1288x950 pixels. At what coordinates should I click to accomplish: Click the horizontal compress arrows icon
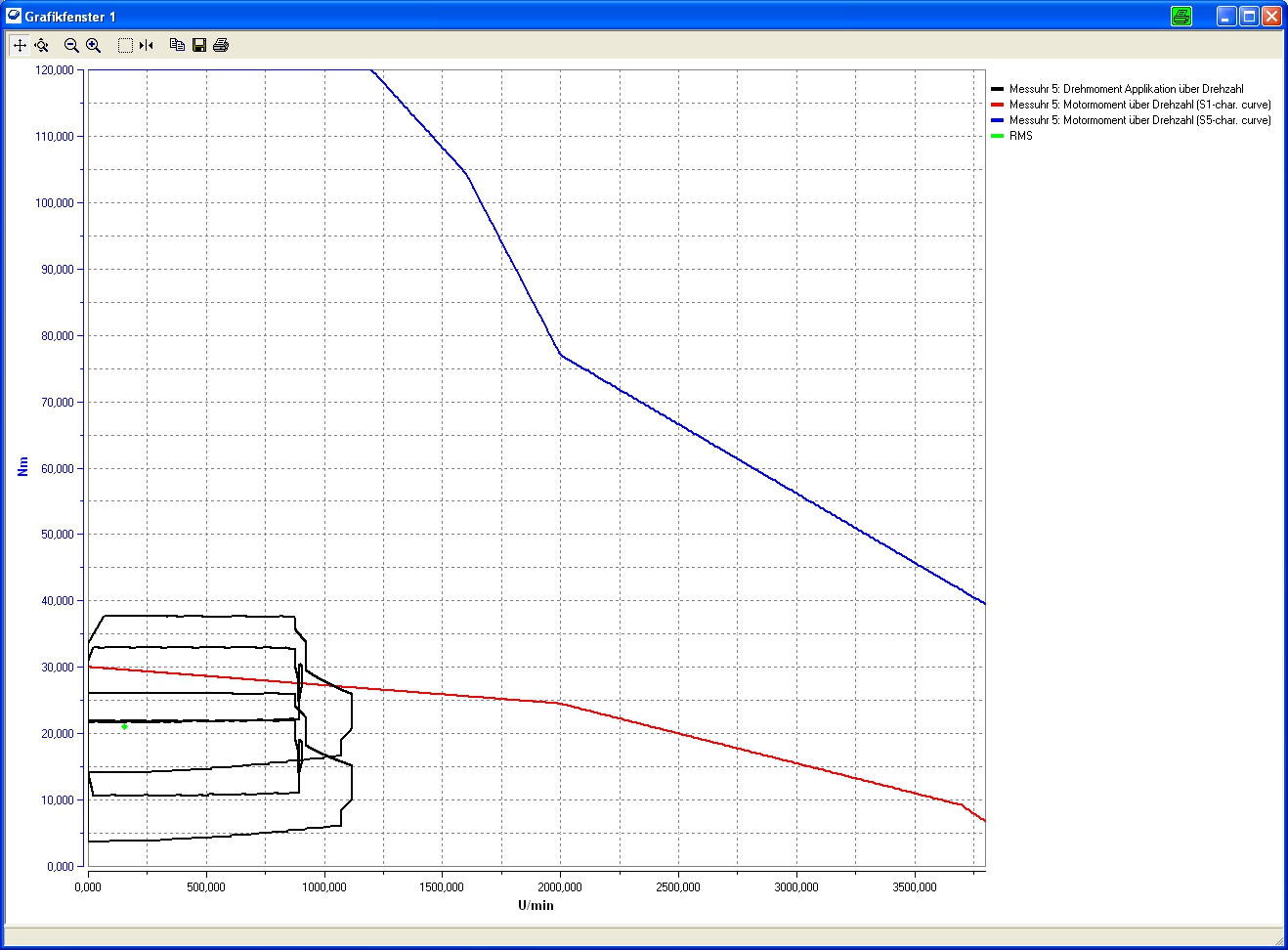click(147, 45)
